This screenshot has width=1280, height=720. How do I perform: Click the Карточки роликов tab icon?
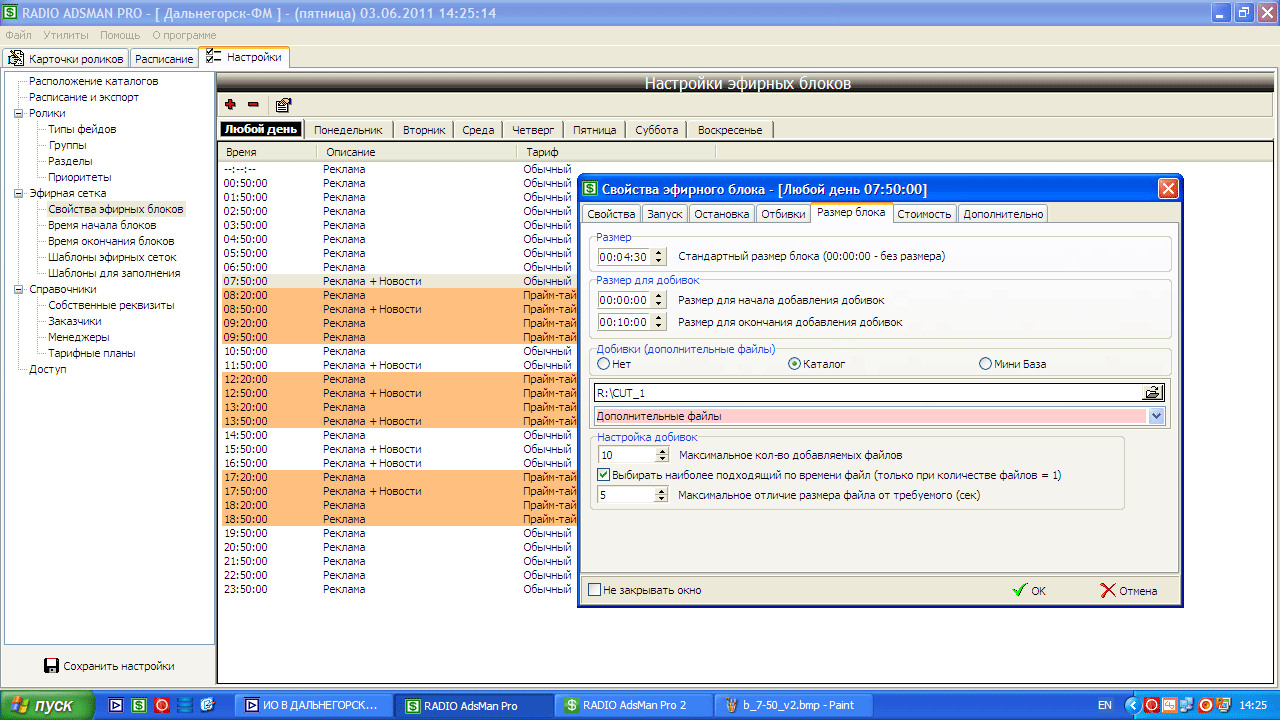(x=16, y=58)
